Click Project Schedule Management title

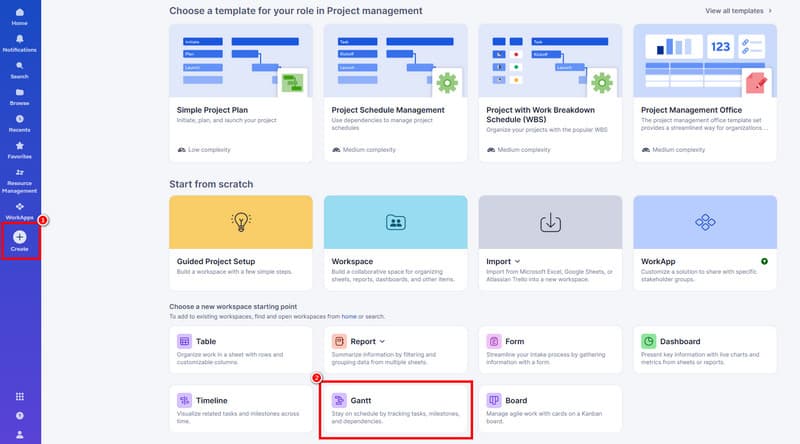click(x=388, y=110)
